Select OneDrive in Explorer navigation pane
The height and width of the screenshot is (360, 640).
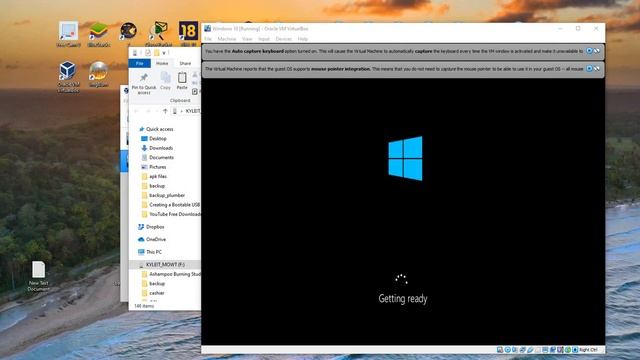[x=152, y=239]
